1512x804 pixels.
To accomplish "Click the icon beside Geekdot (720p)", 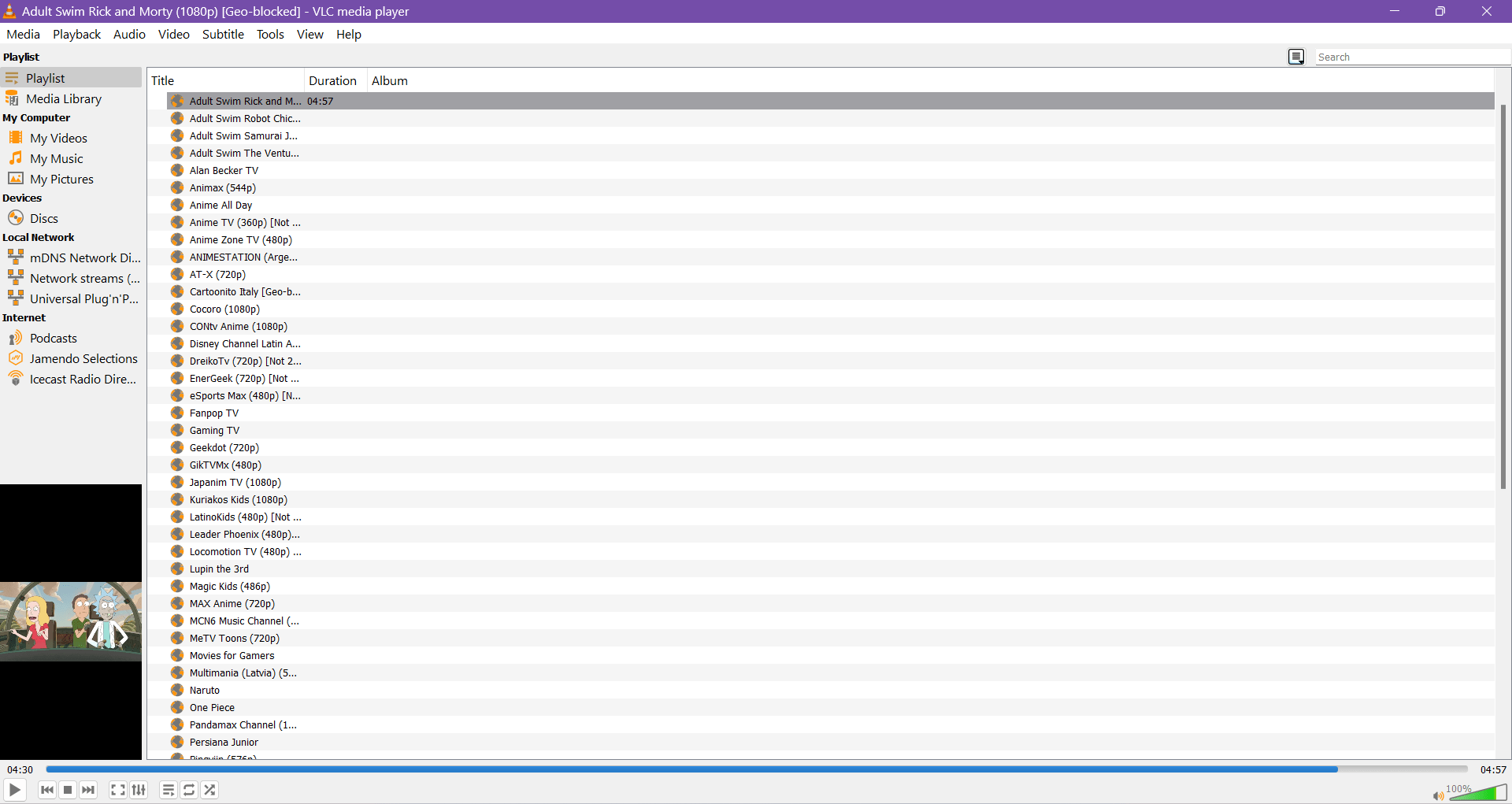I will pyautogui.click(x=177, y=447).
